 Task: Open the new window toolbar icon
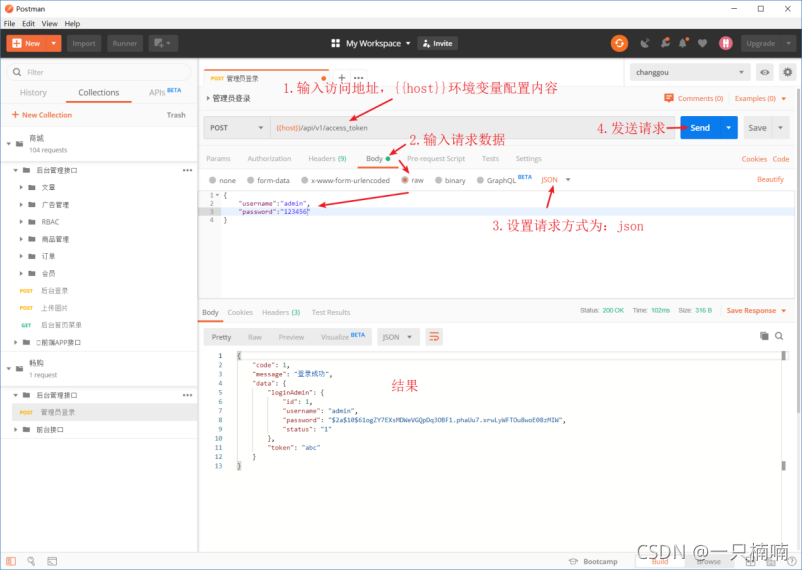pyautogui.click(x=163, y=44)
